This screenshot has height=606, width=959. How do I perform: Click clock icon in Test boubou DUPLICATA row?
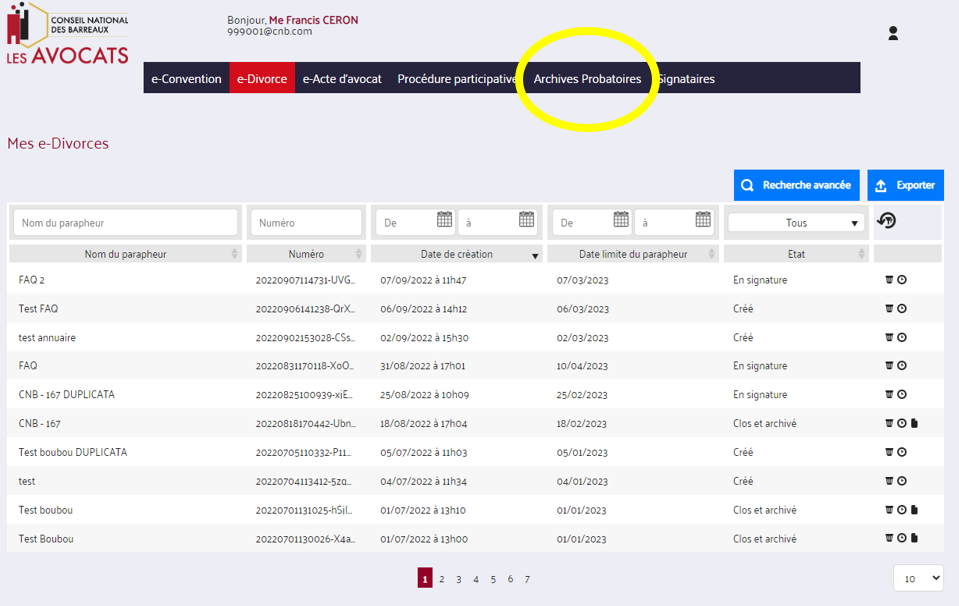coord(902,452)
